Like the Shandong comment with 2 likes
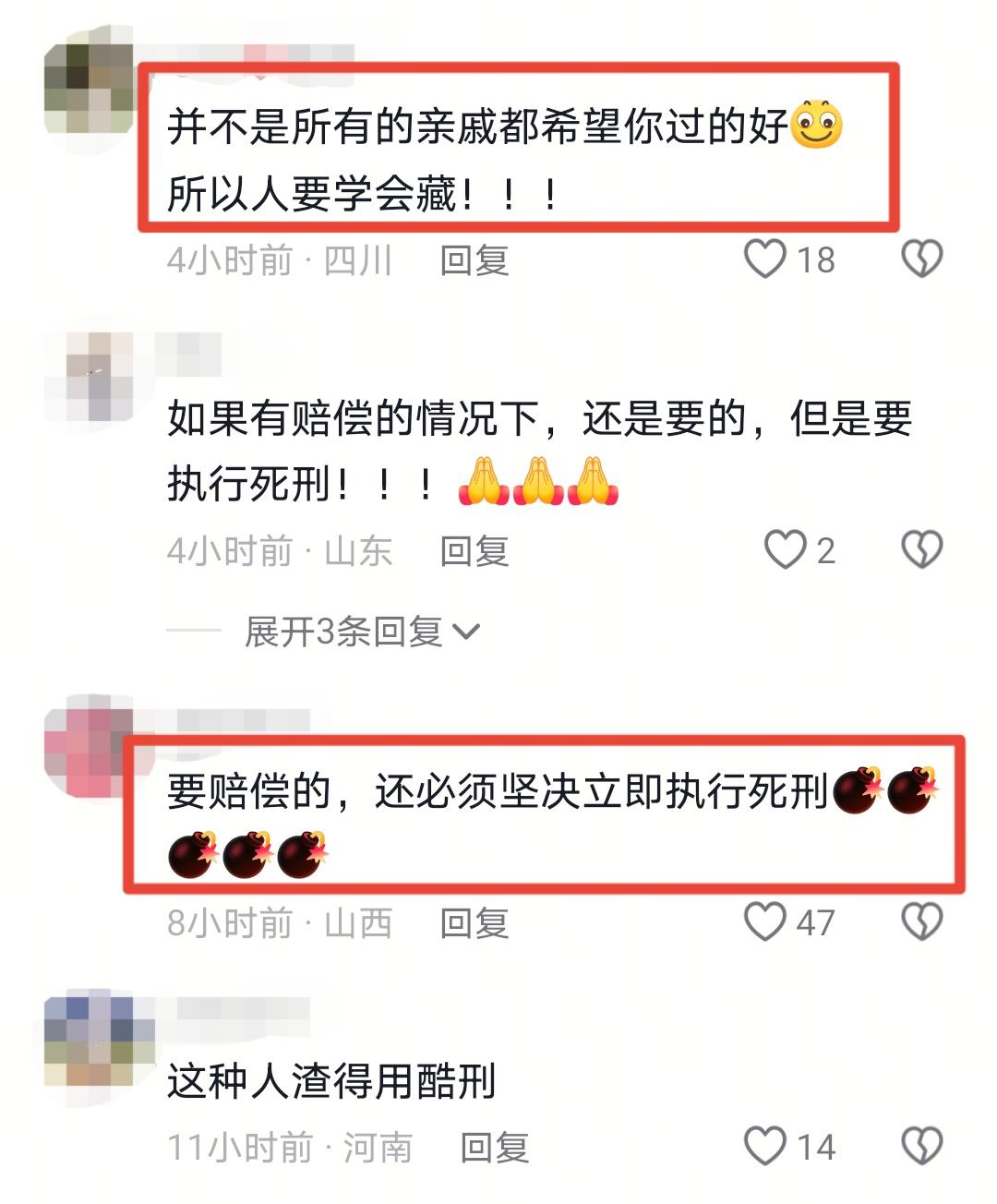Image resolution: width=997 pixels, height=1204 pixels. pos(785,550)
